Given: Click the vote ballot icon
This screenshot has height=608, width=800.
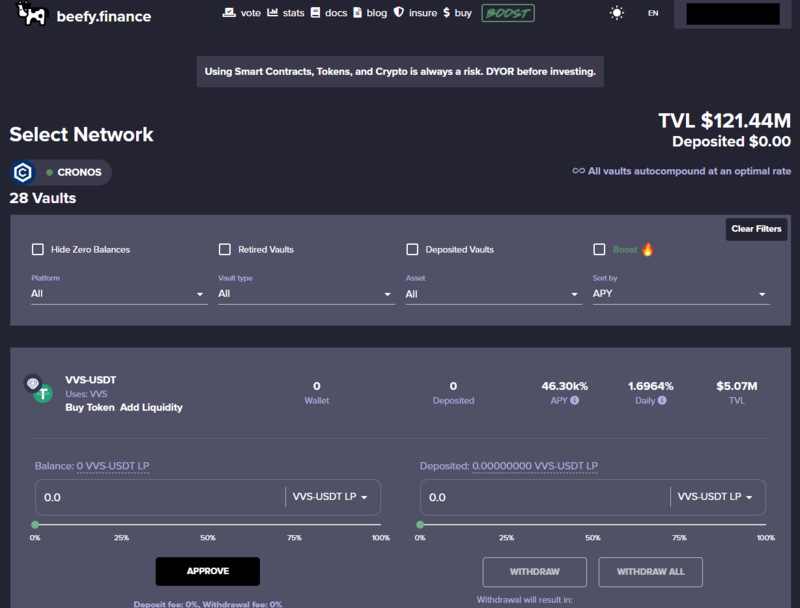Looking at the screenshot, I should 229,12.
